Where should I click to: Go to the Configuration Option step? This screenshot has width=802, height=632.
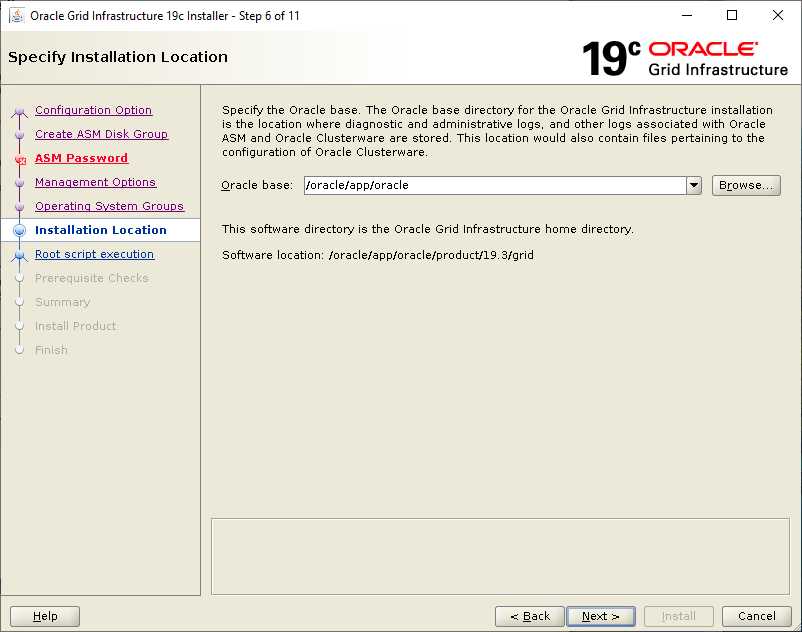point(93,110)
